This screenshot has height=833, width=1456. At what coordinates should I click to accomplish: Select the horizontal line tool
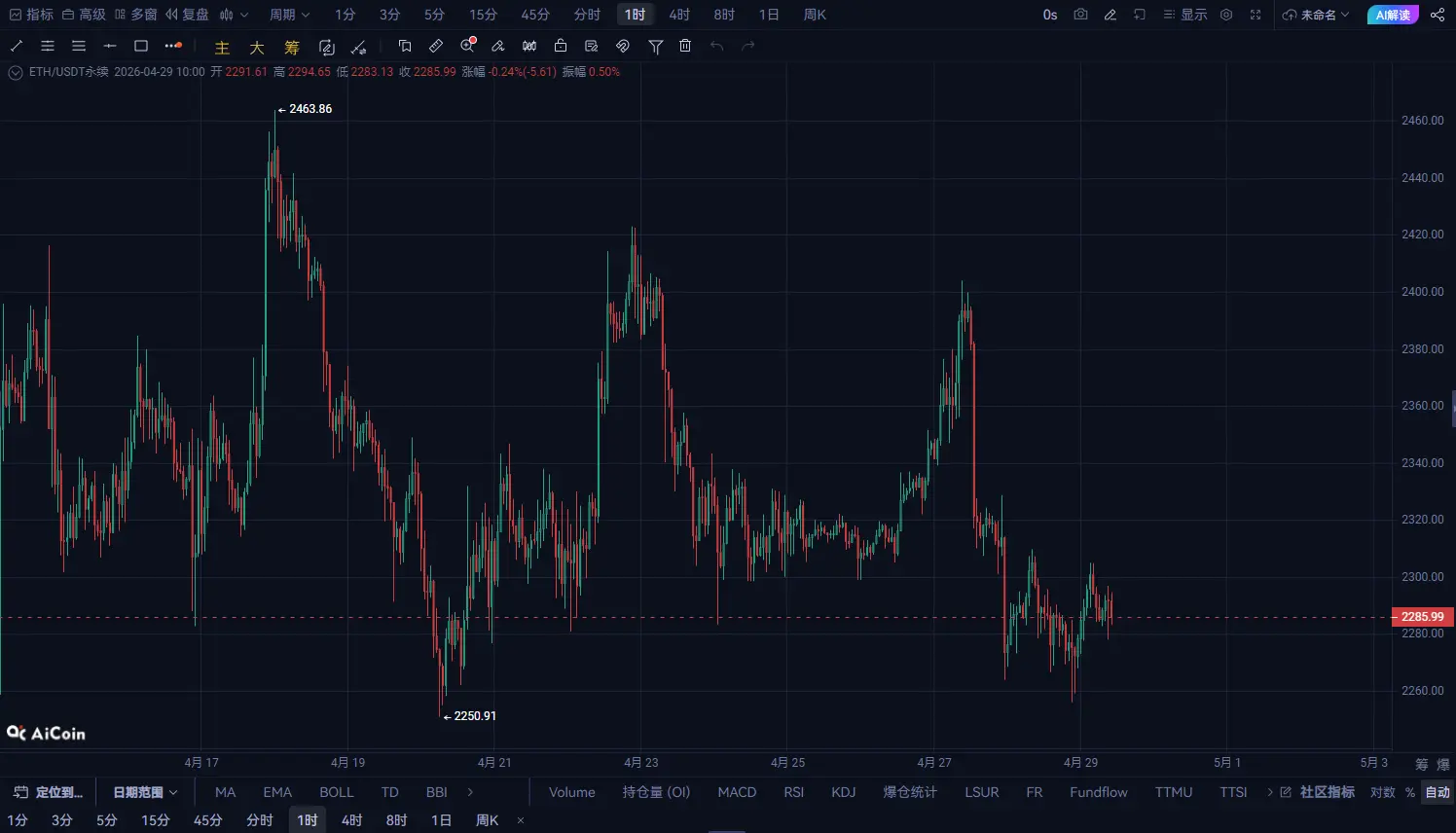(x=110, y=46)
